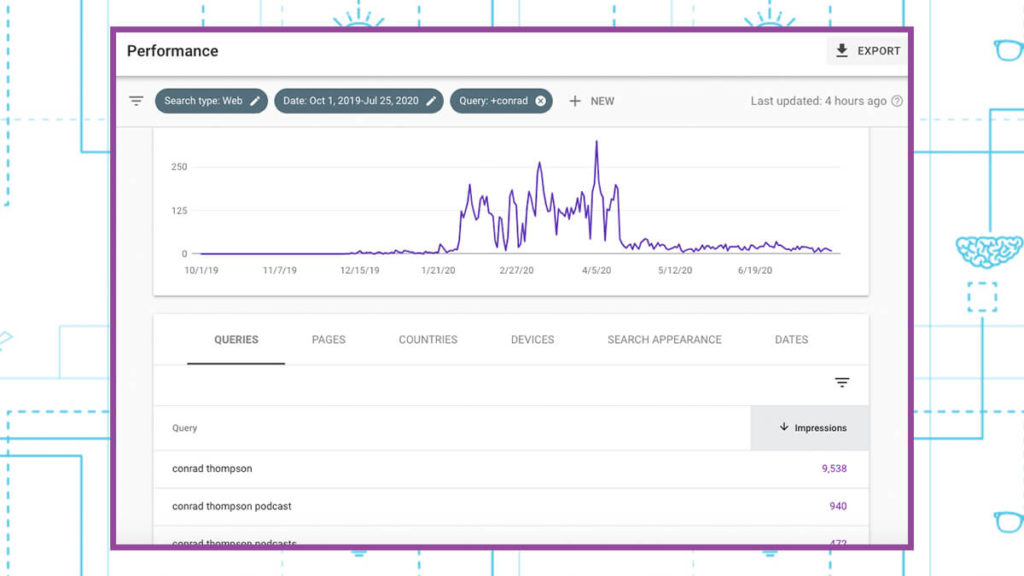Click the plus icon to add new filter
1024x576 pixels.
click(x=575, y=101)
